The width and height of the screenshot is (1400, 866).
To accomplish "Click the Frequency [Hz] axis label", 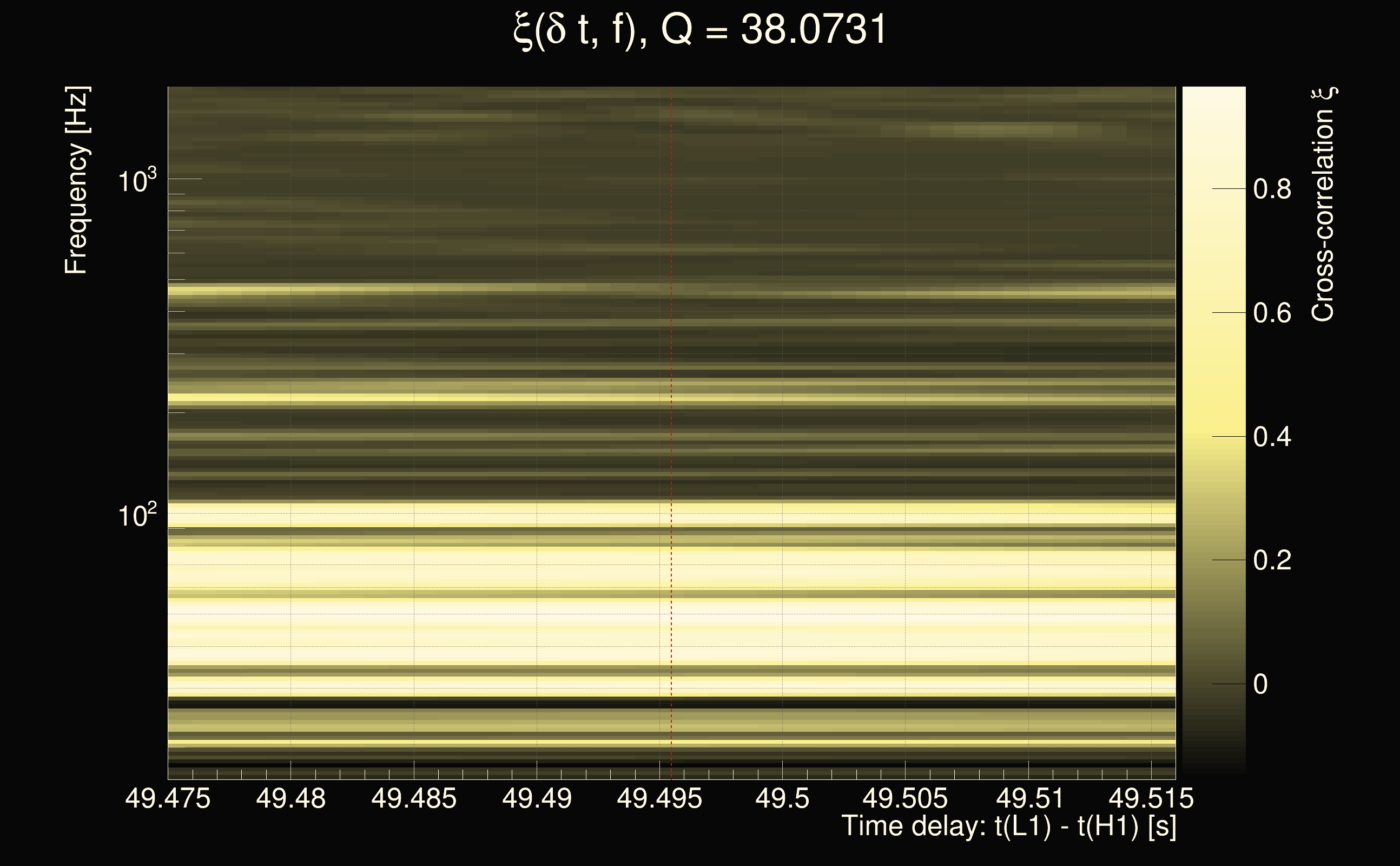I will pos(76,180).
